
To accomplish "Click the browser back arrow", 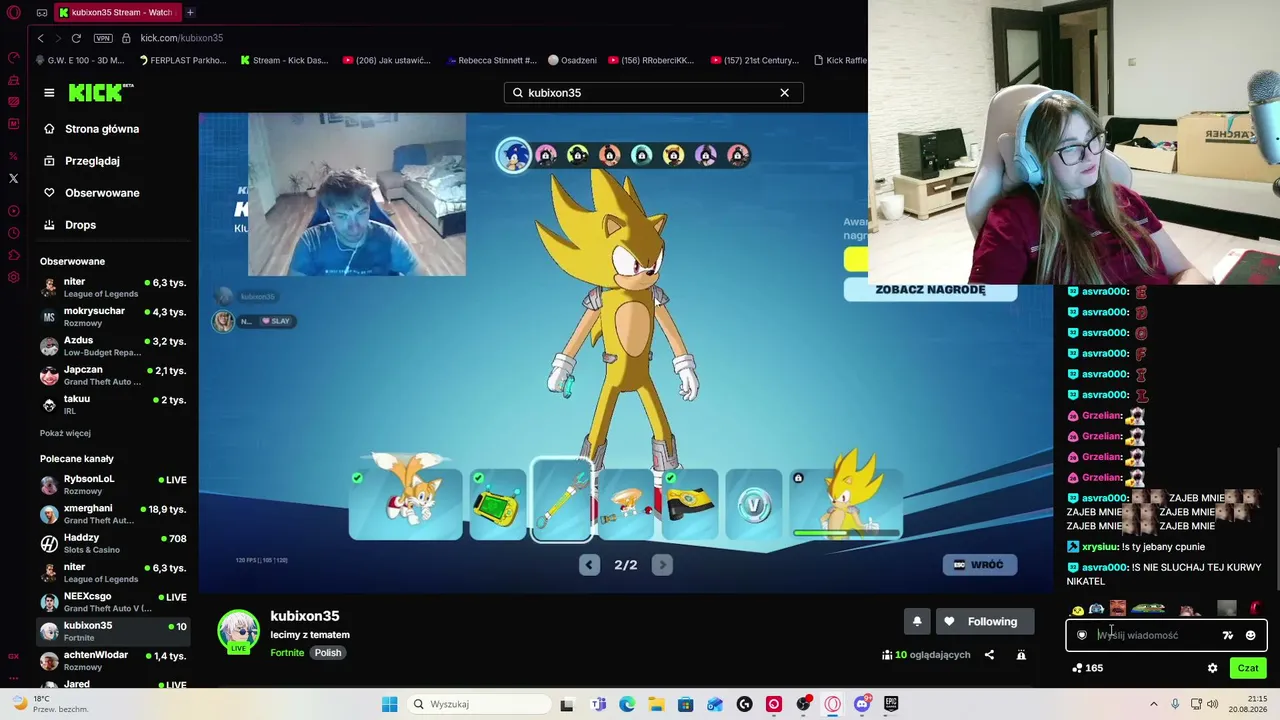I will [x=40, y=38].
